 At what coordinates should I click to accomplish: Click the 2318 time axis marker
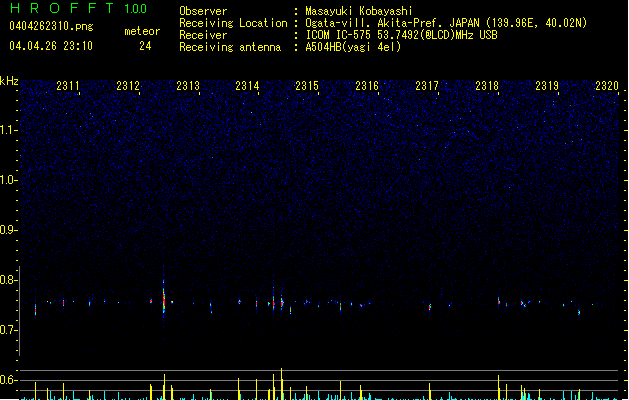click(x=487, y=86)
